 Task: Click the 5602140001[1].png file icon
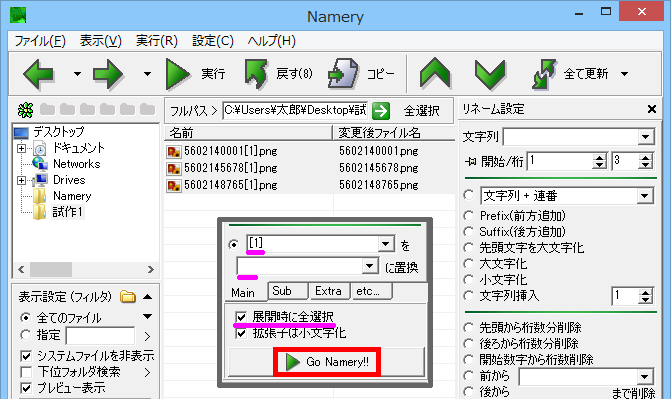(174, 152)
